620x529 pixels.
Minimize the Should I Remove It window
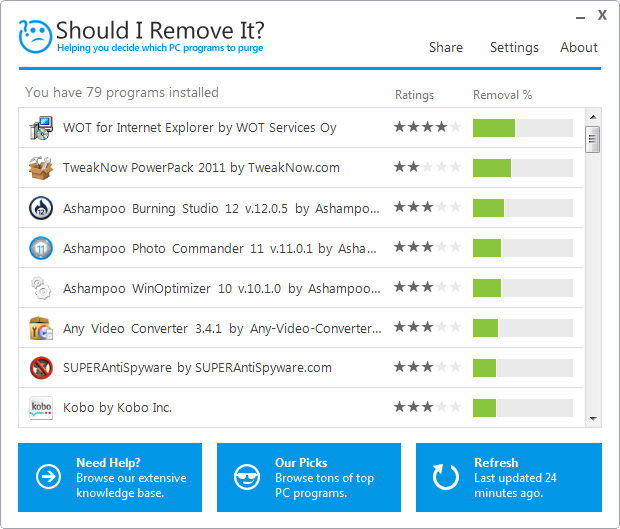click(580, 17)
